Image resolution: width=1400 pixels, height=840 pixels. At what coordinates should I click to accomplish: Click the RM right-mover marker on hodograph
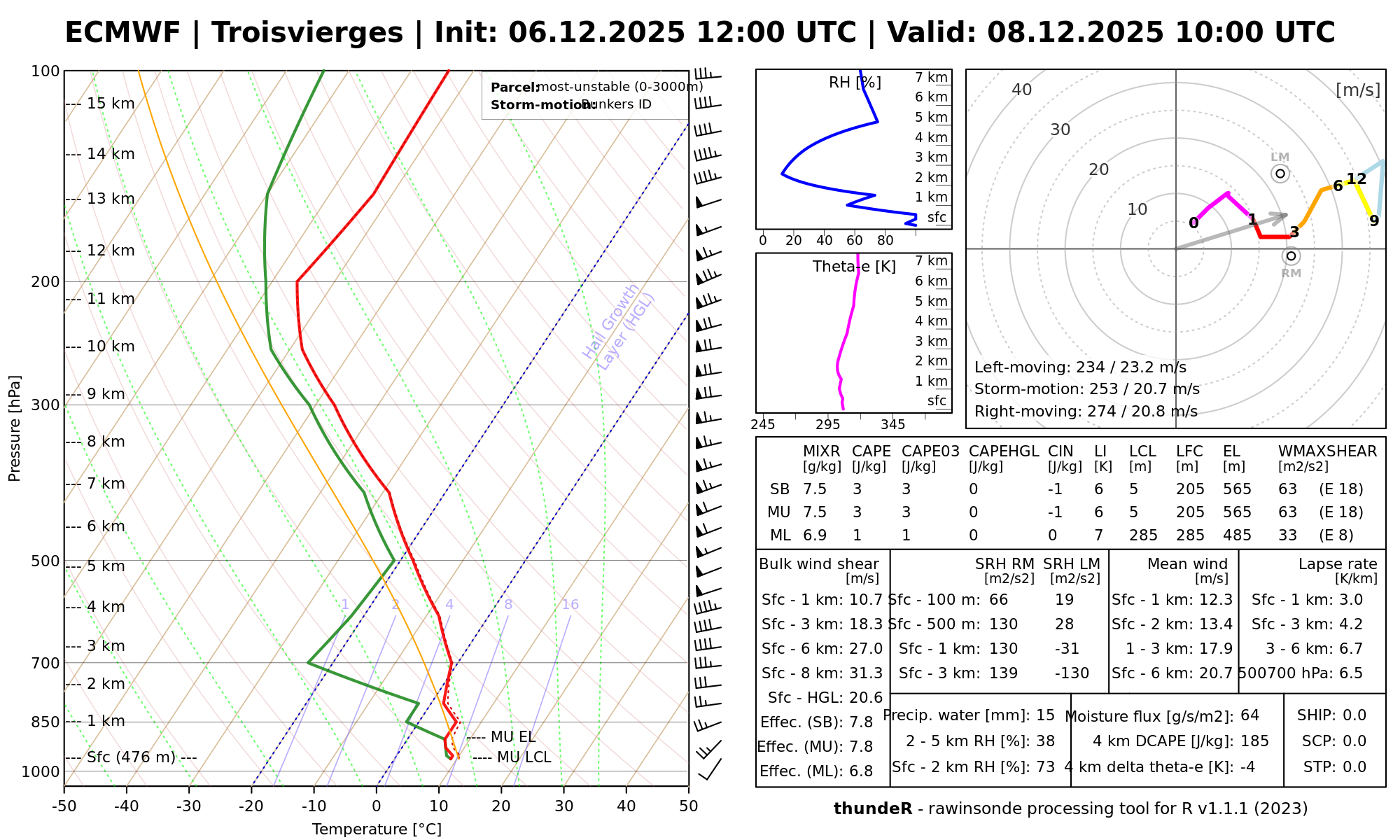pos(1291,256)
